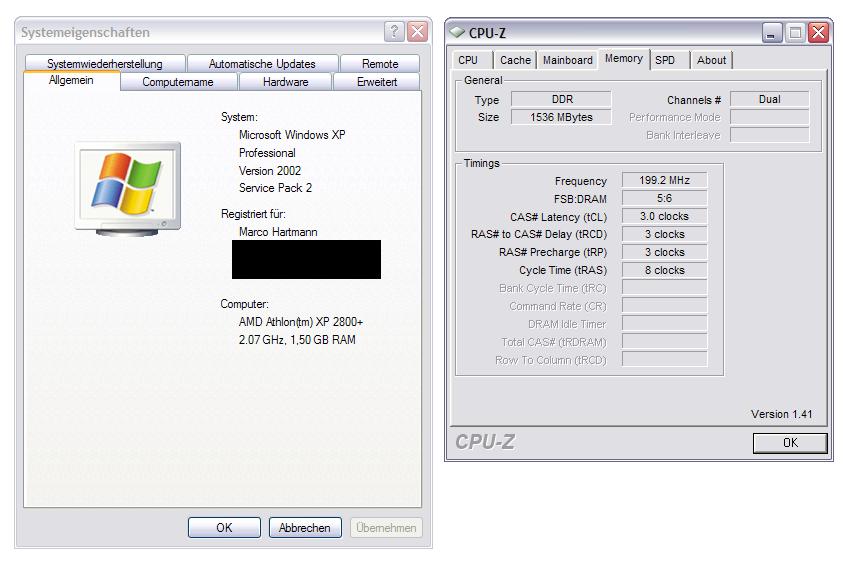The height and width of the screenshot is (561, 845).
Task: Maximize the CPU-Z window
Action: pyautogui.click(x=795, y=33)
